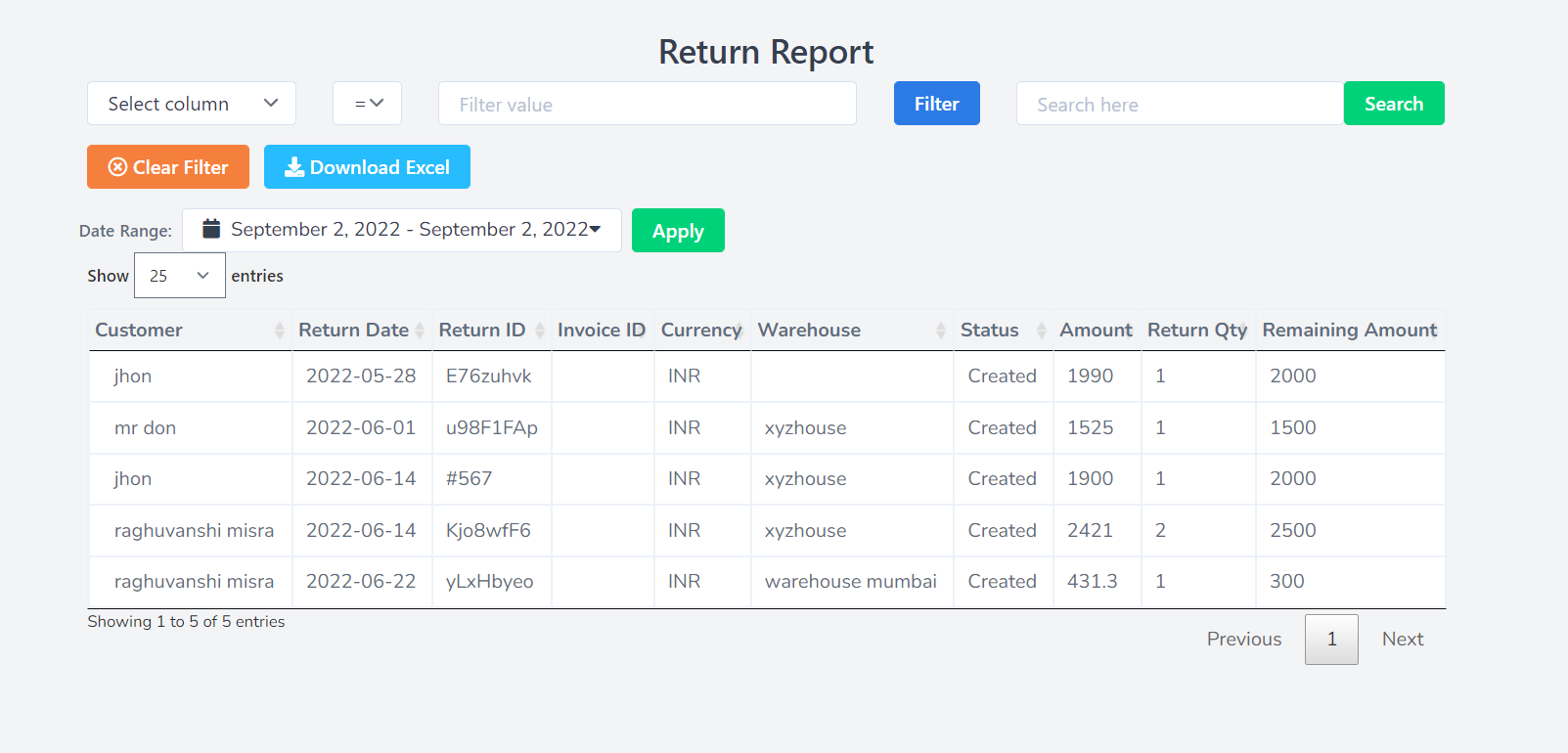Click the Return Qty column header
Screen dimensions: 1568x753
tap(1197, 331)
